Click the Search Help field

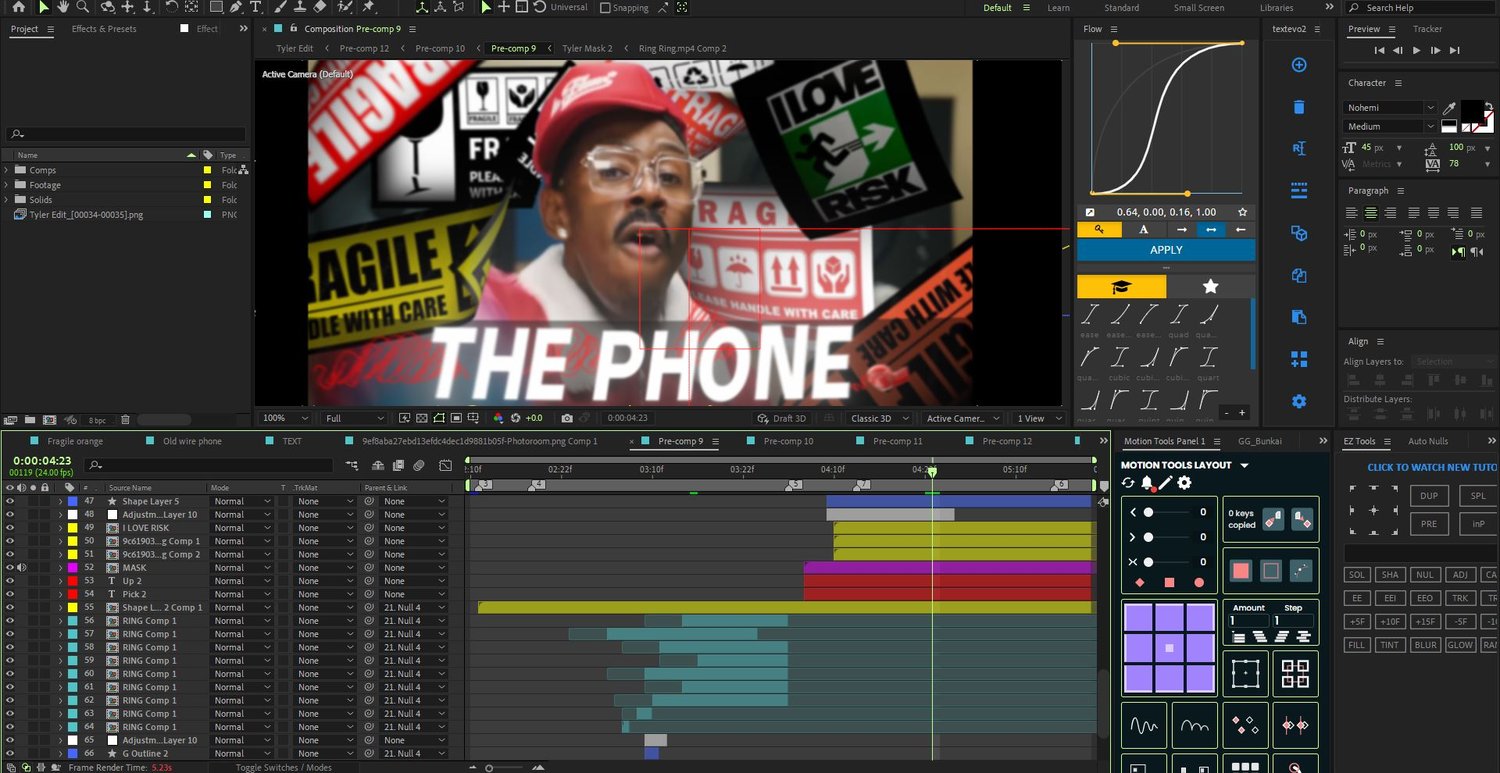pos(1424,8)
